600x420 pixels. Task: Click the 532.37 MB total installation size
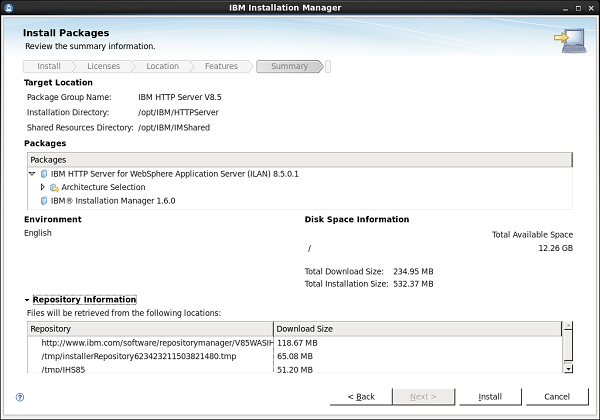click(413, 284)
